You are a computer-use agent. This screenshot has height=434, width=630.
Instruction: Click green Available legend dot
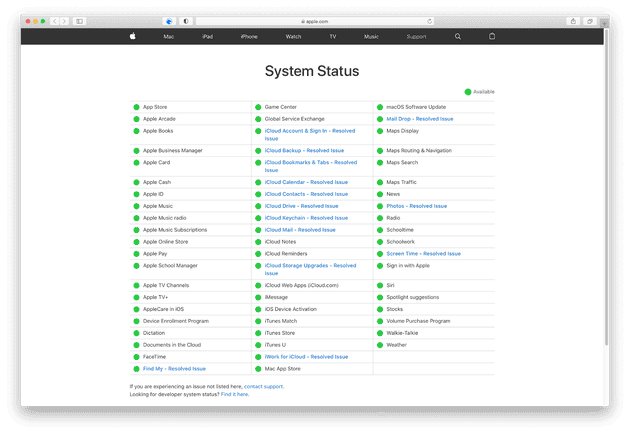coord(468,92)
